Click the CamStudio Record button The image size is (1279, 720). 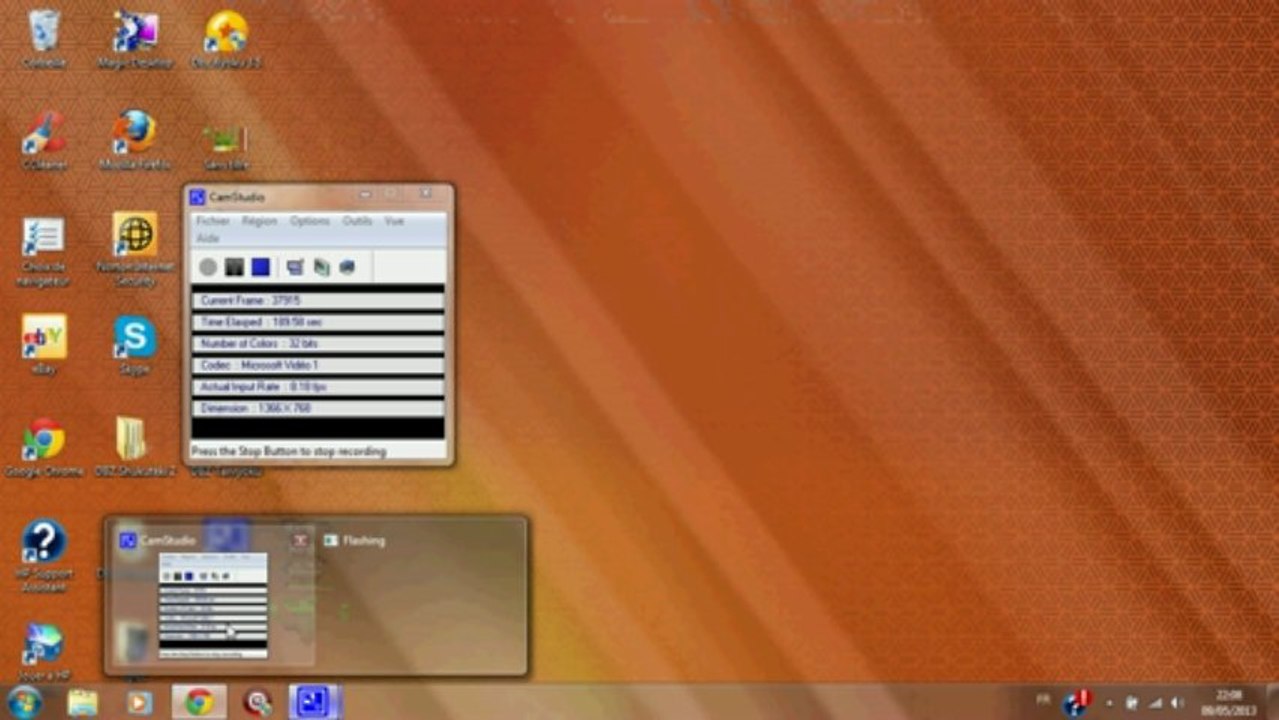(x=208, y=267)
